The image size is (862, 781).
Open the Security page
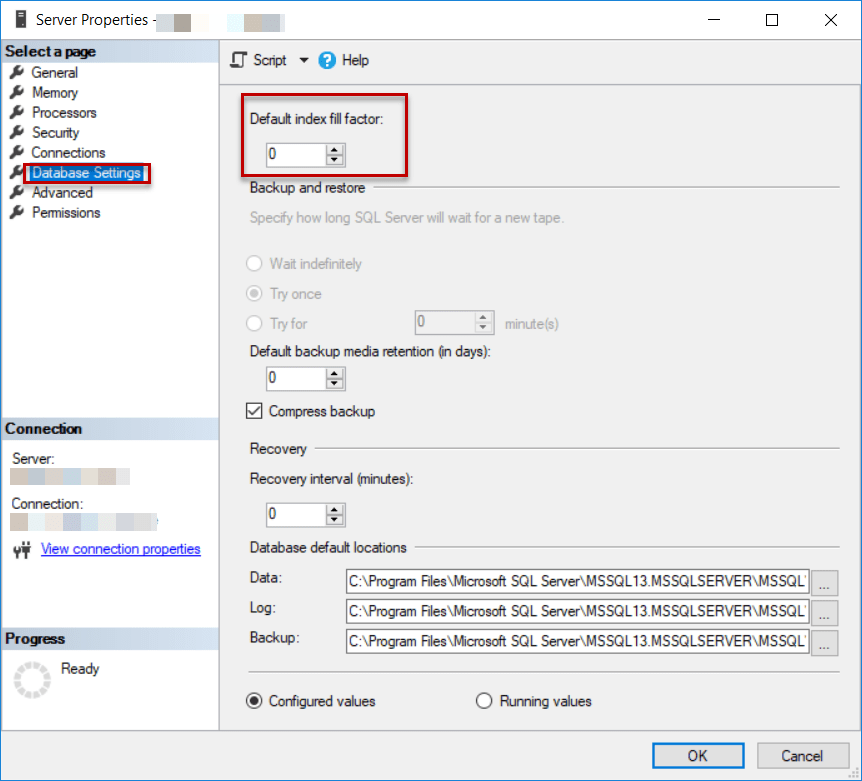[x=56, y=132]
